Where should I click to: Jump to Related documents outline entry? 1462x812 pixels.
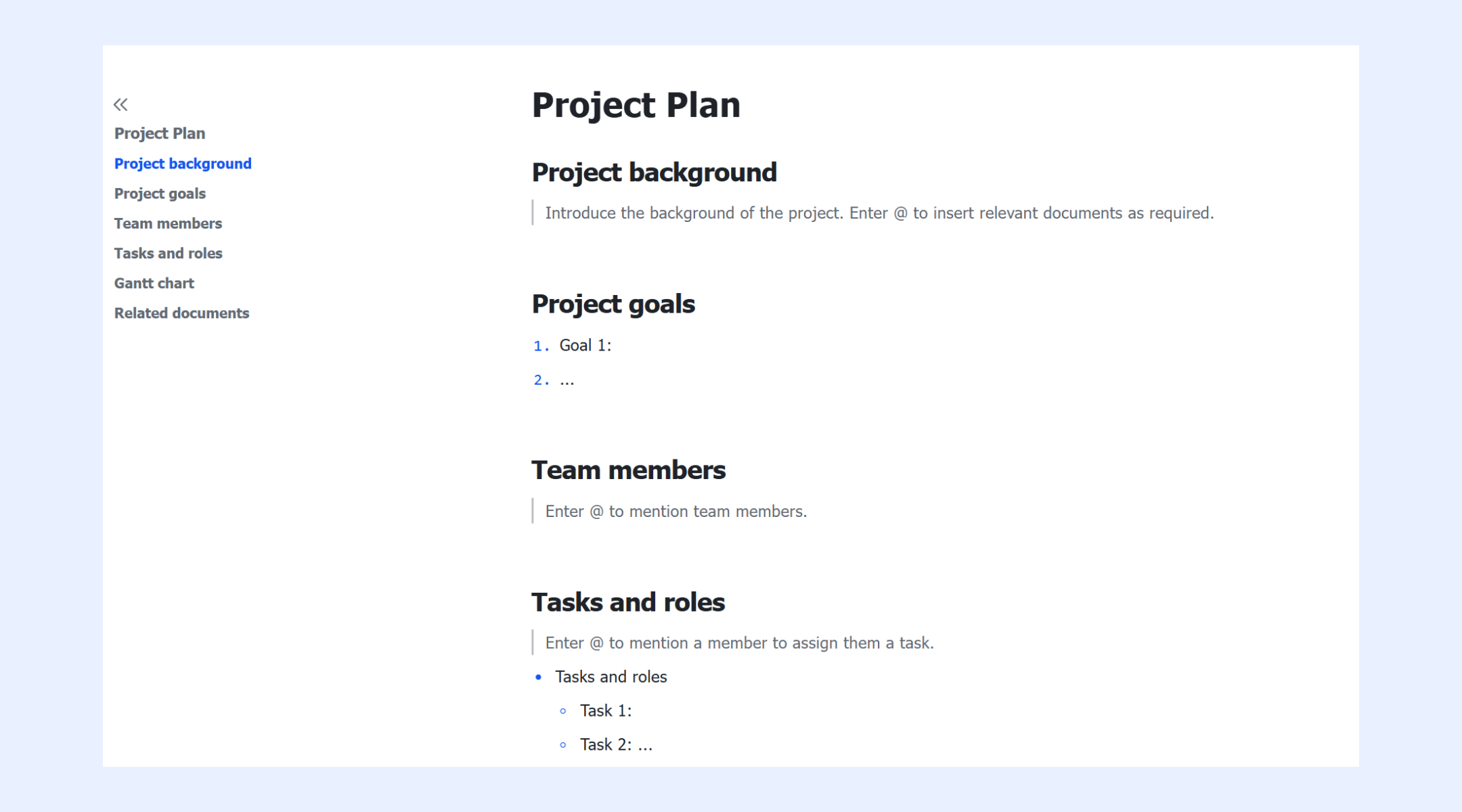pyautogui.click(x=181, y=313)
